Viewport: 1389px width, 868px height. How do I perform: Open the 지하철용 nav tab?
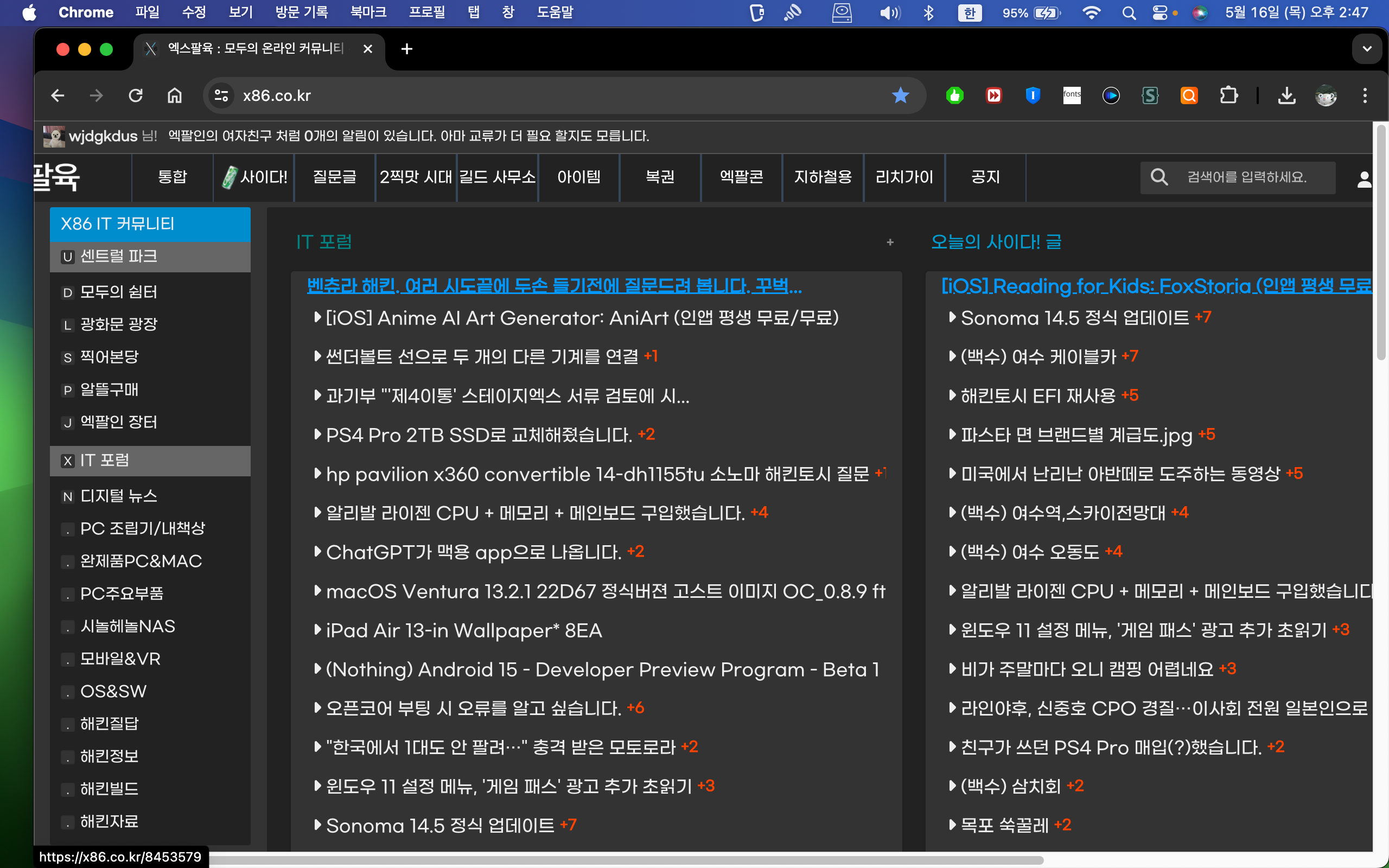823,177
